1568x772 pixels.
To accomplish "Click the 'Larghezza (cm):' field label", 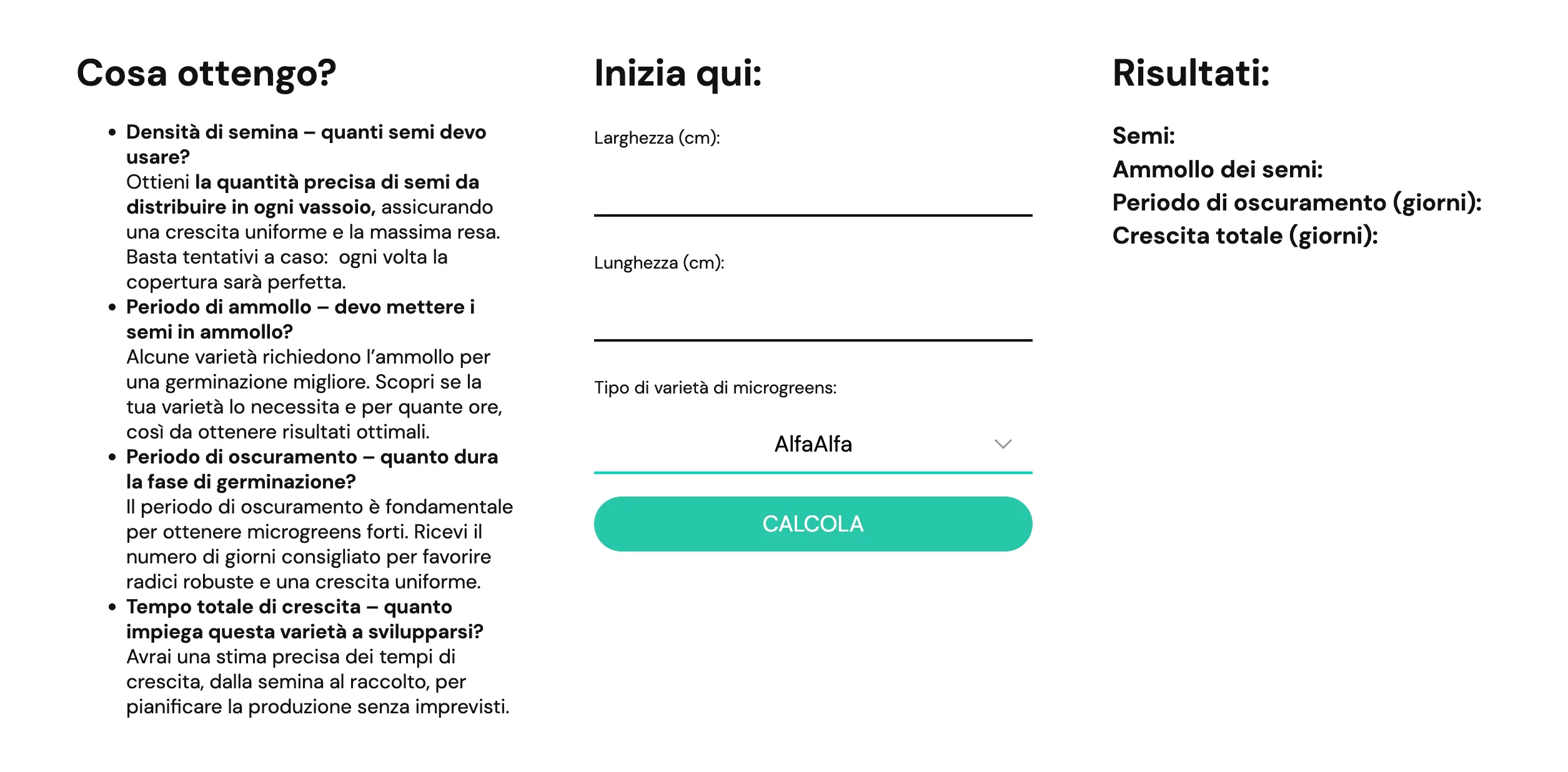I will [657, 137].
